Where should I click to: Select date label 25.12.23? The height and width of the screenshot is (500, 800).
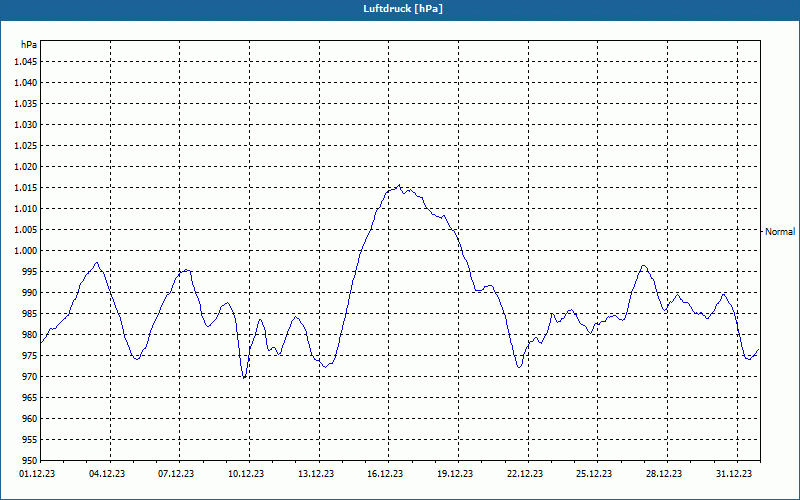pyautogui.click(x=594, y=474)
